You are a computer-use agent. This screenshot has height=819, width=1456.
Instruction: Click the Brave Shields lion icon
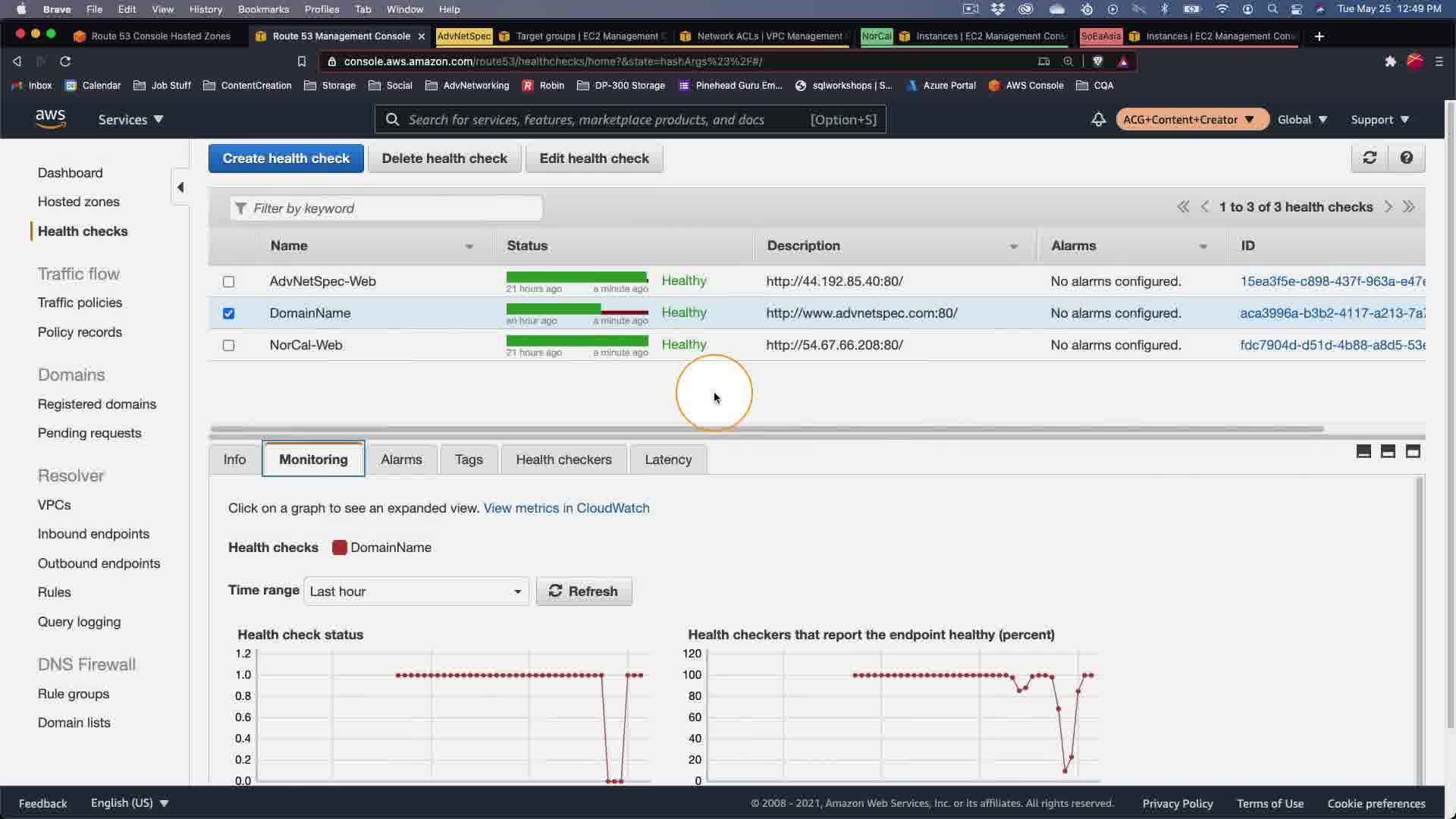pyautogui.click(x=1097, y=61)
